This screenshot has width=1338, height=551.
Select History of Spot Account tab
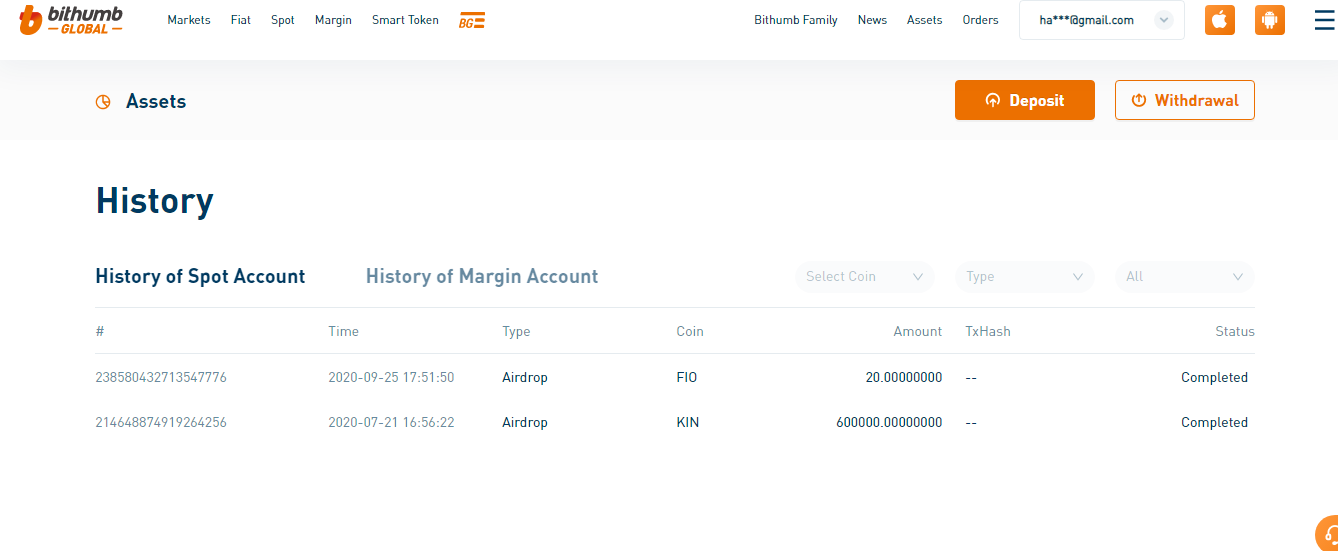[200, 276]
